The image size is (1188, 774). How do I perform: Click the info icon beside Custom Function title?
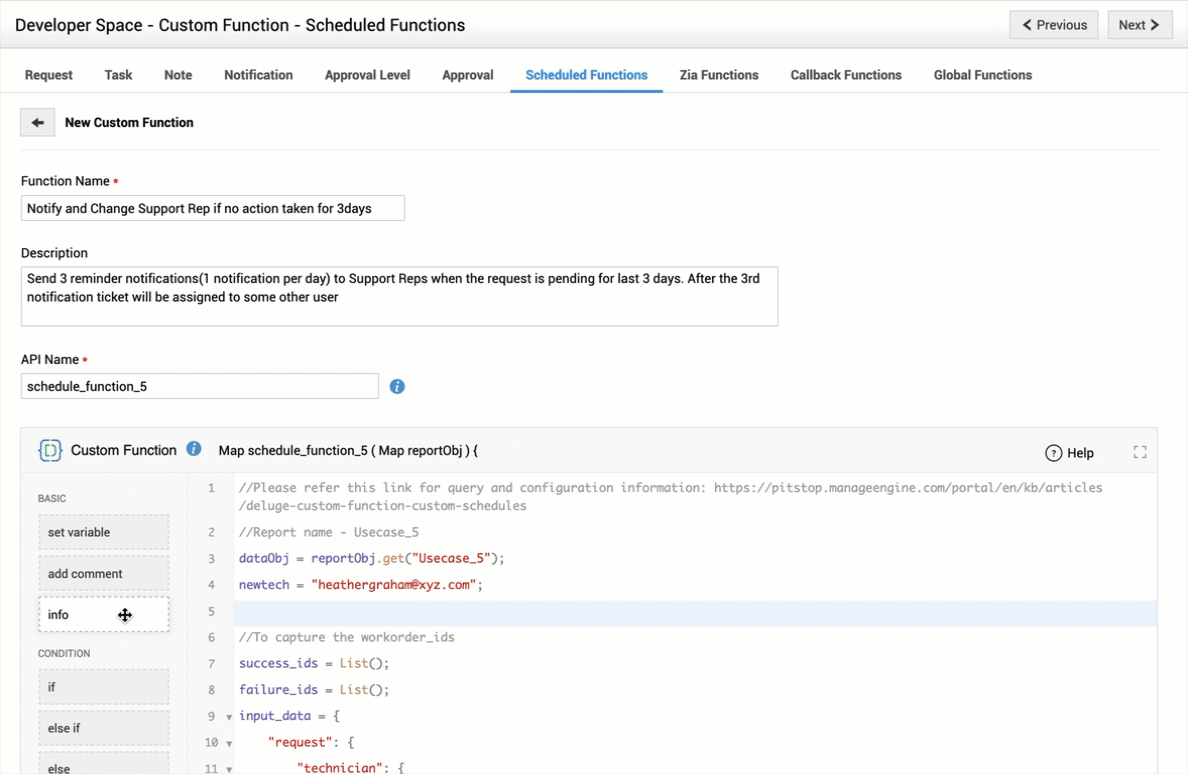194,449
